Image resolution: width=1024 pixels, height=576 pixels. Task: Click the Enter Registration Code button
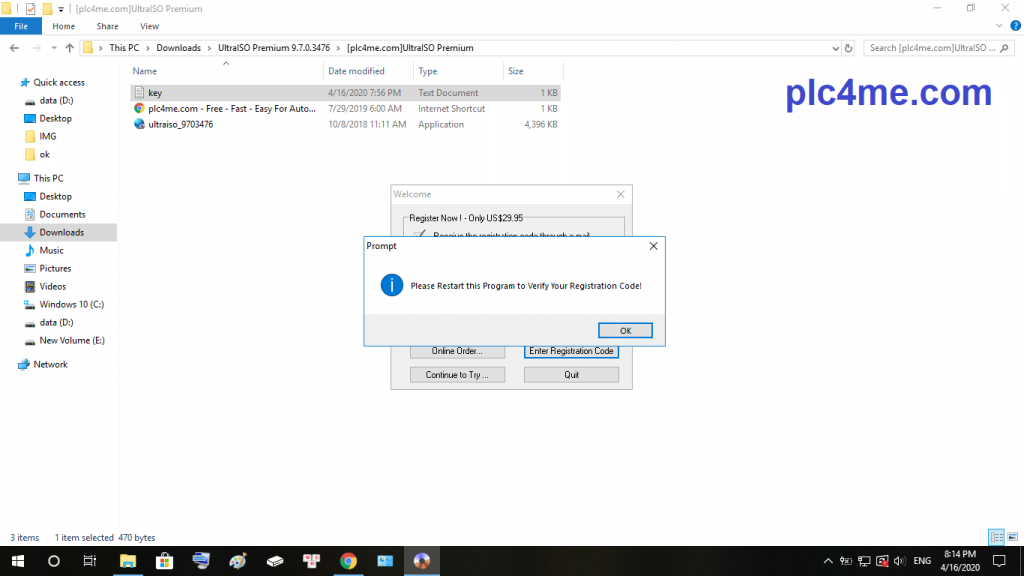pyautogui.click(x=571, y=351)
